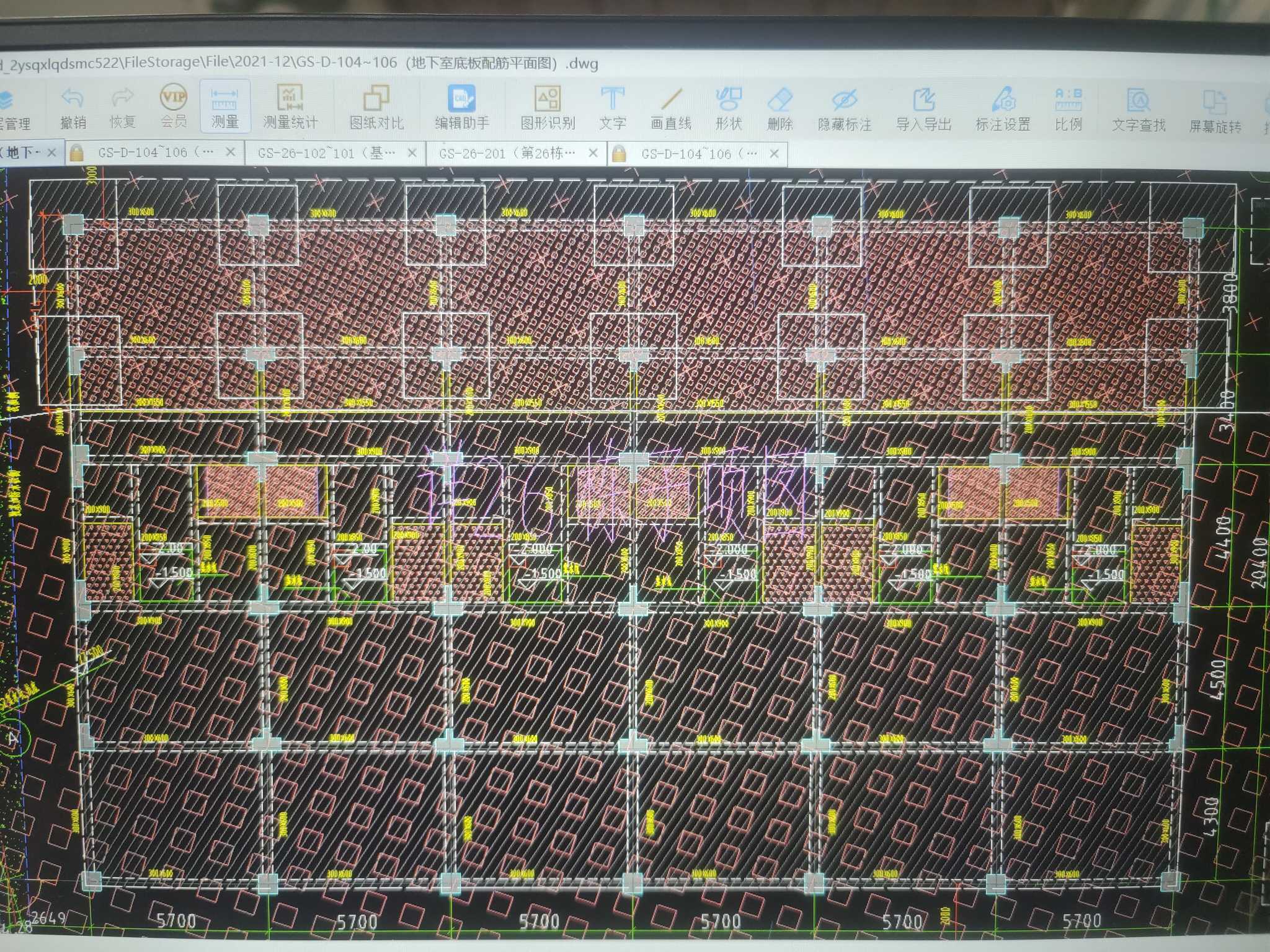Start the 图形识别 shape recognition tool
This screenshot has height=952, width=1270.
[x=548, y=107]
